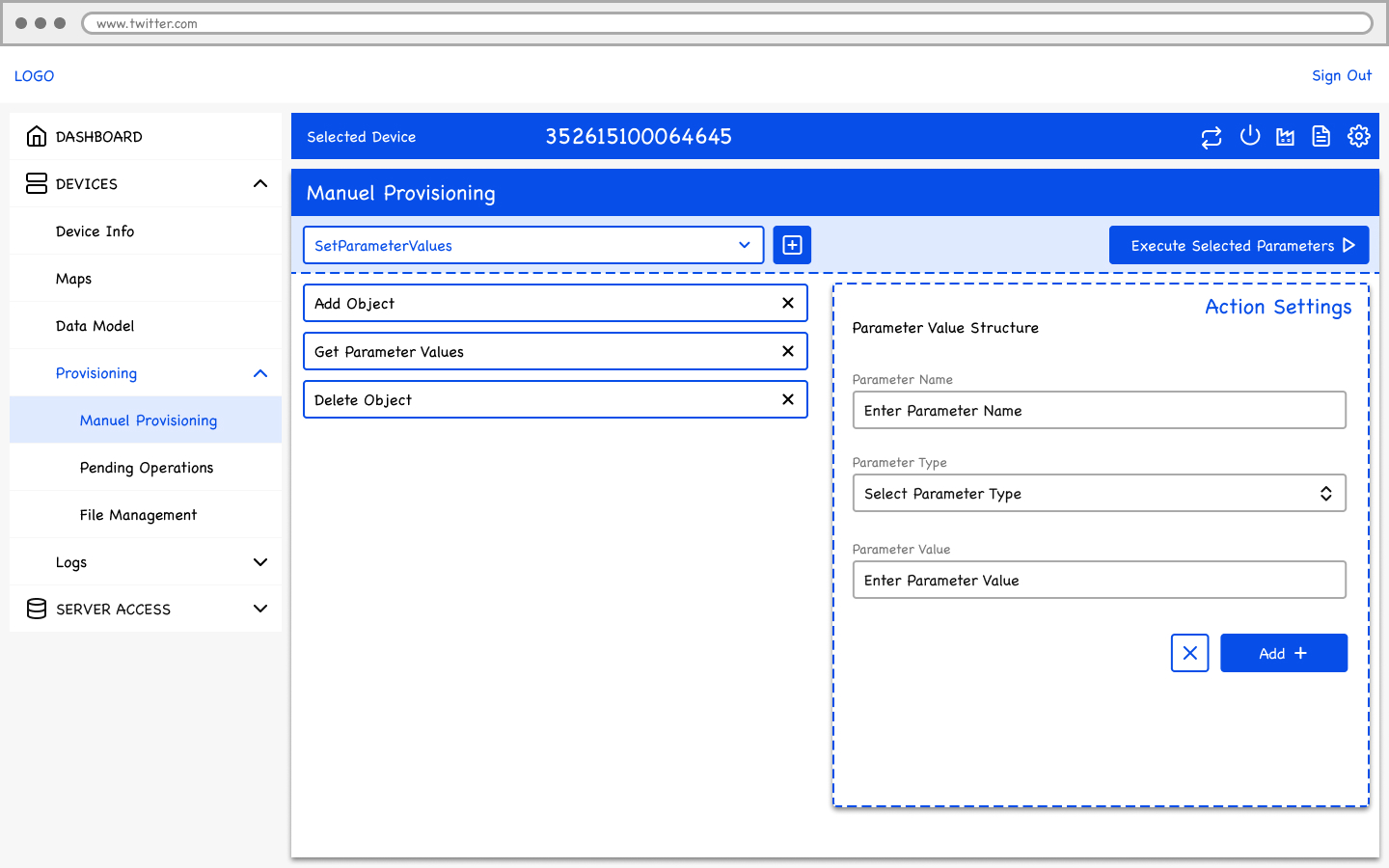The height and width of the screenshot is (868, 1389).
Task: Select the Delete Object list row
Action: [x=556, y=399]
